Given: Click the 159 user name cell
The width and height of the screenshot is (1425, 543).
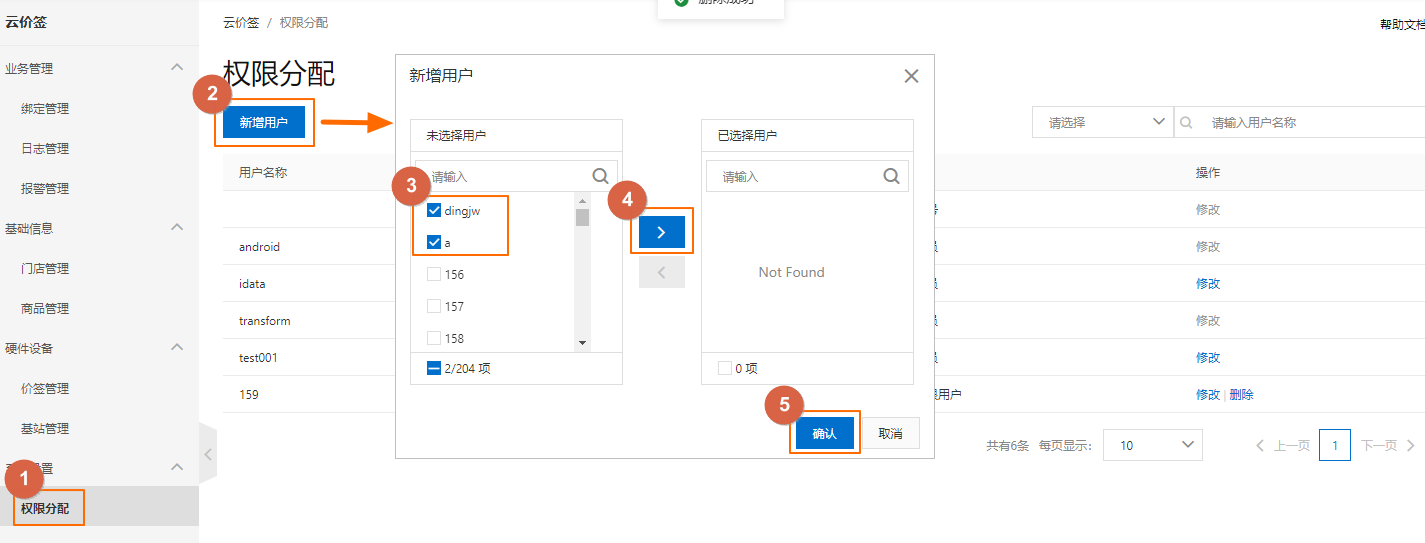Looking at the screenshot, I should [248, 395].
